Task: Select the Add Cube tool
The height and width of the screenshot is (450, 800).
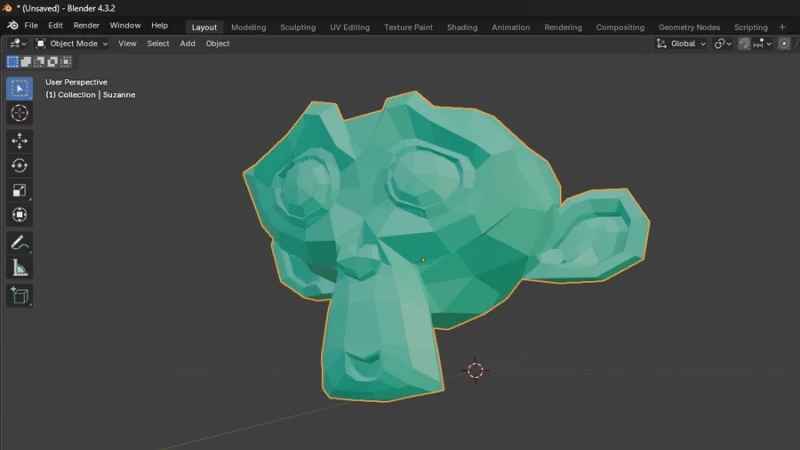Action: [19, 296]
